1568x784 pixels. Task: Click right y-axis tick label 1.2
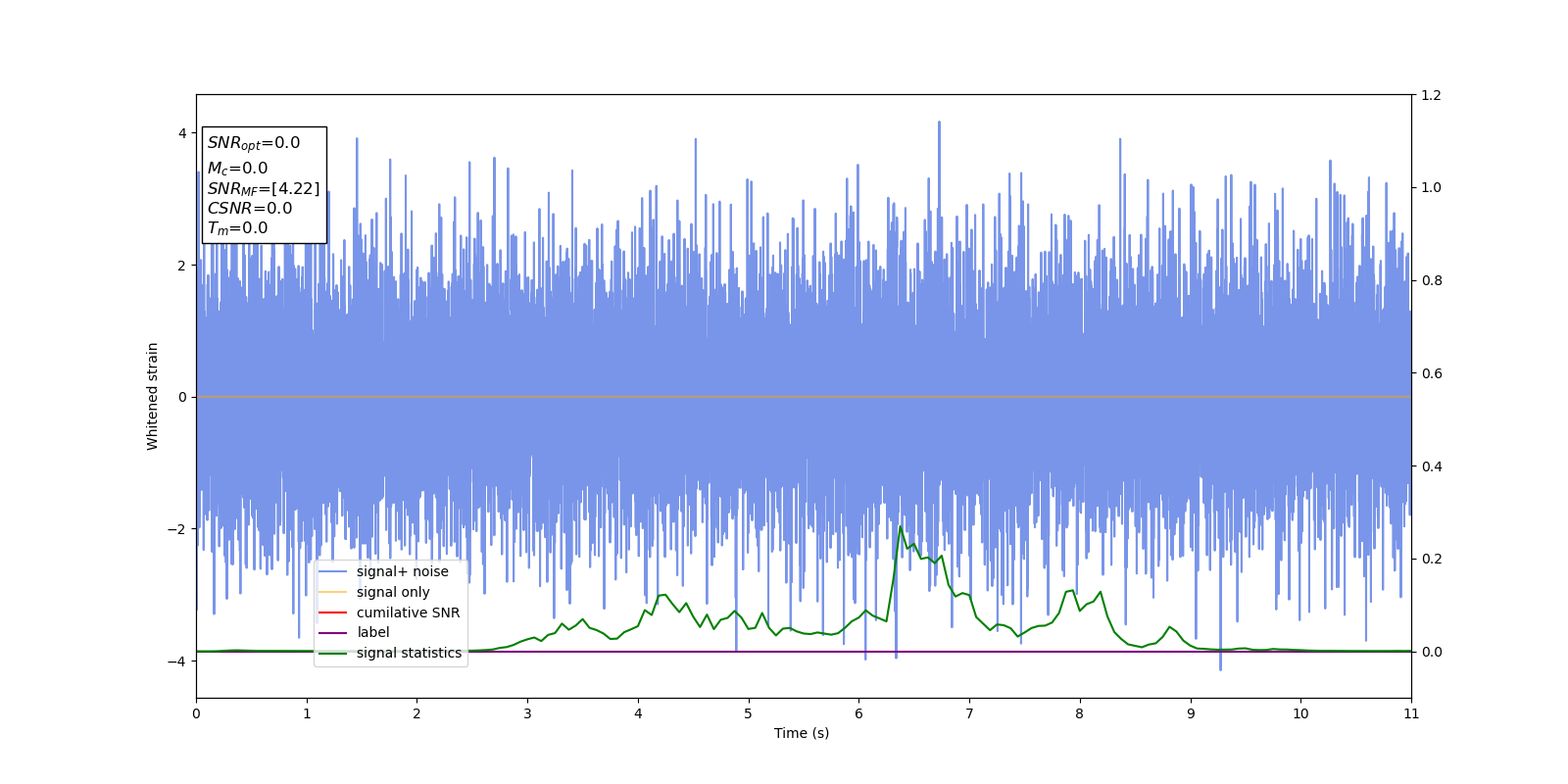(1432, 95)
